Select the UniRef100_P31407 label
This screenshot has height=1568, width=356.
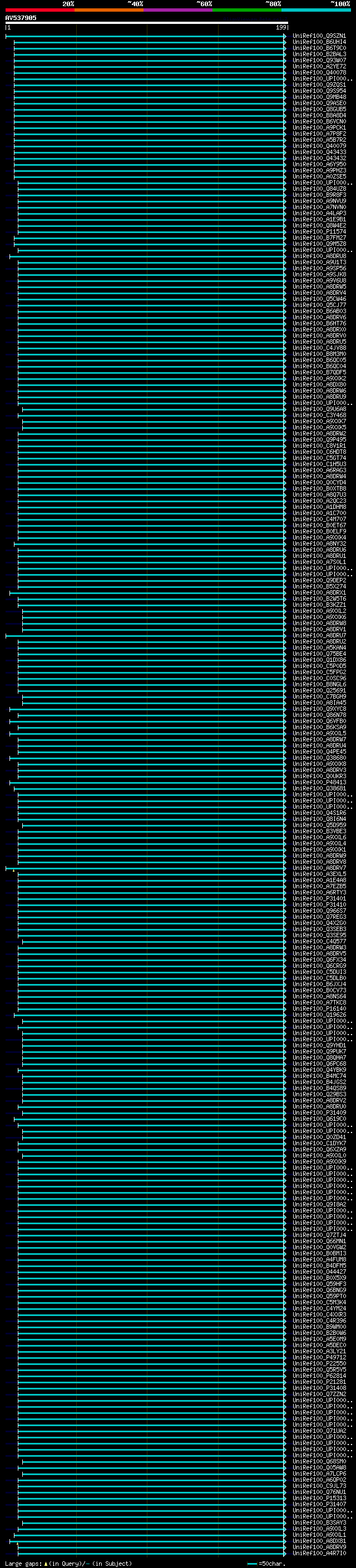click(319, 1504)
